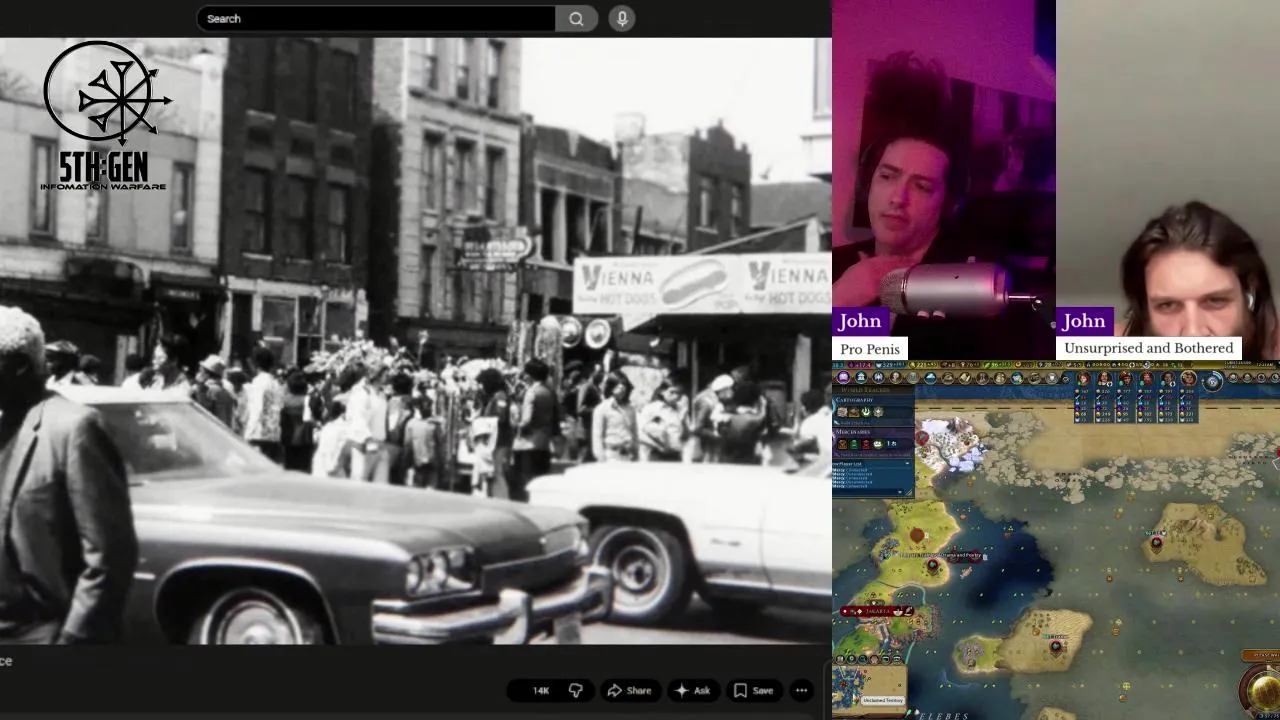Open the Share options for the video

pyautogui.click(x=629, y=690)
